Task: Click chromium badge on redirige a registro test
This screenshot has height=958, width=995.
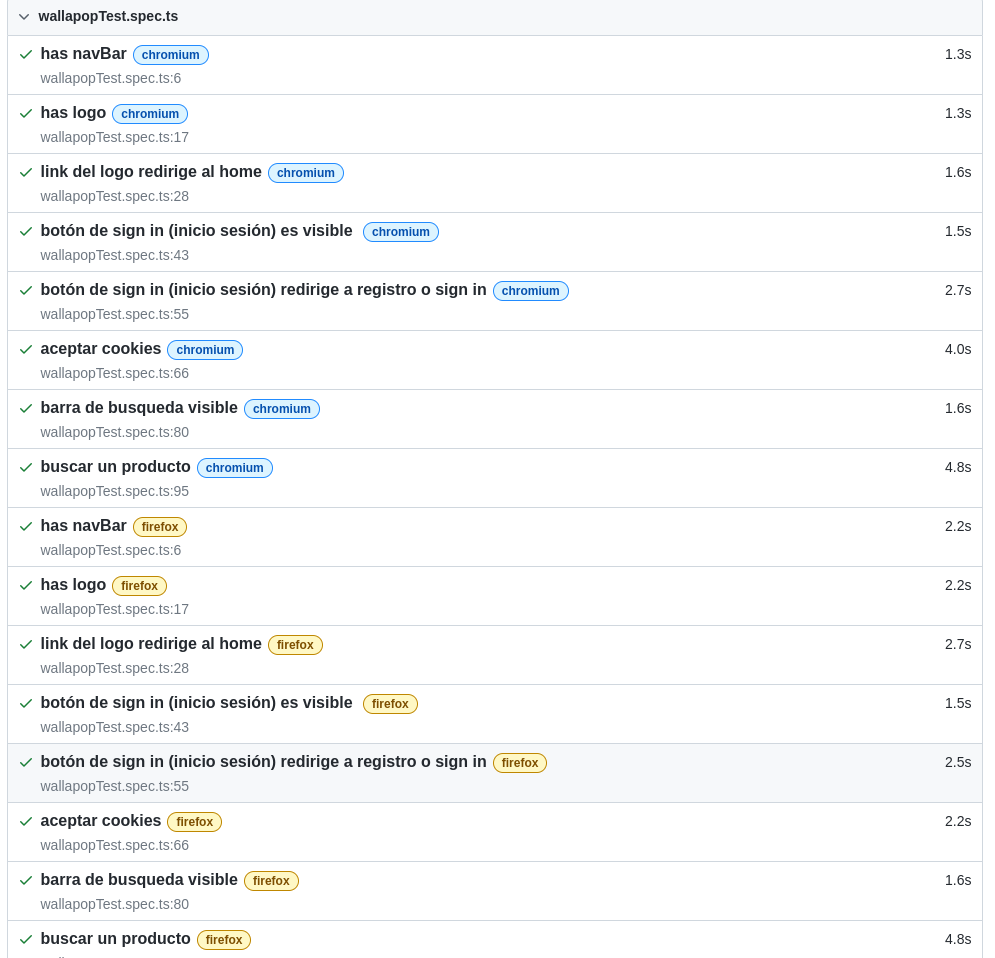Action: (530, 291)
